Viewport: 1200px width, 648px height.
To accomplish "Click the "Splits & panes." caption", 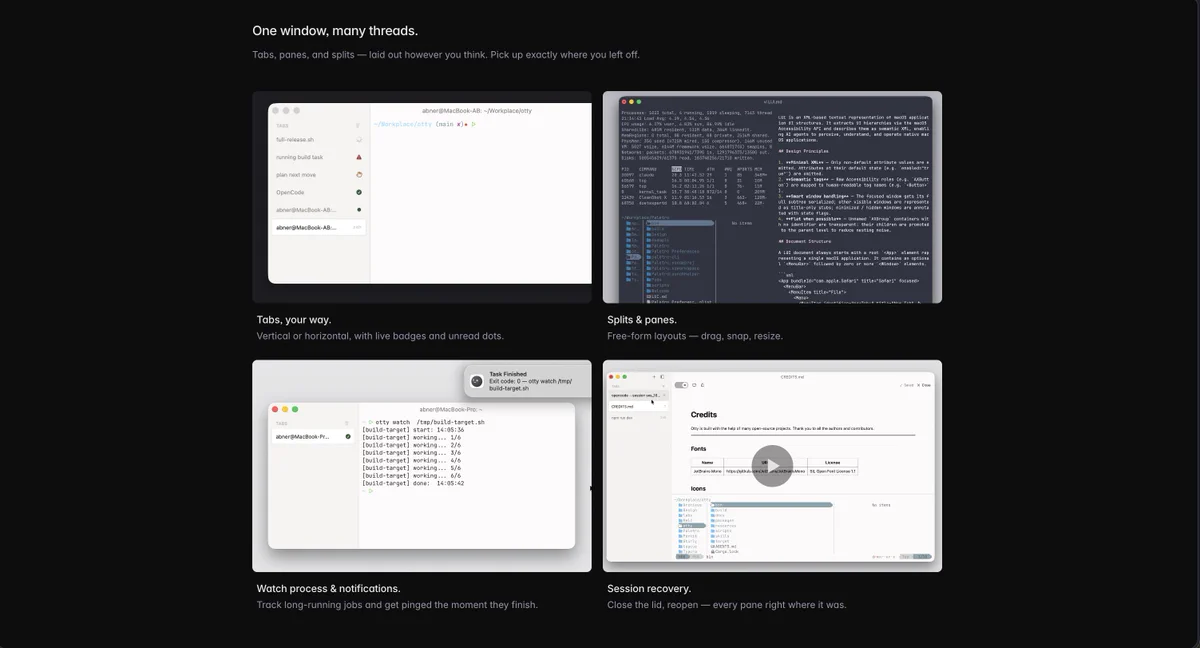I will point(642,320).
